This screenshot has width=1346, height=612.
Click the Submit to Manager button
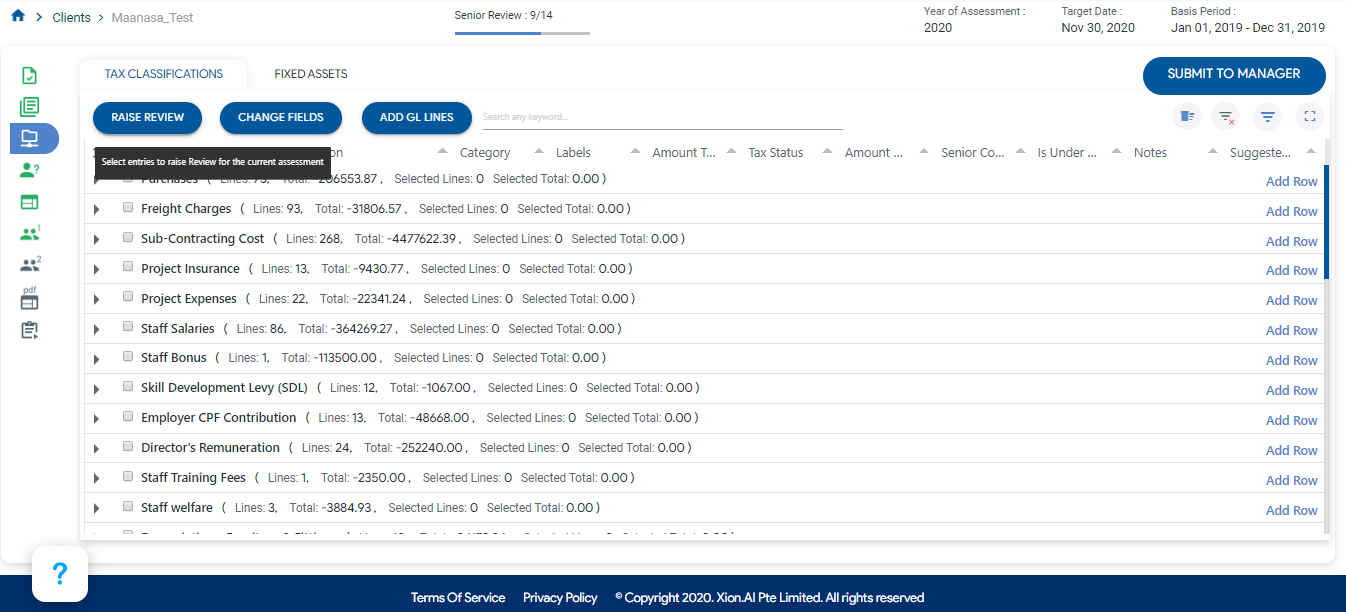[1233, 75]
